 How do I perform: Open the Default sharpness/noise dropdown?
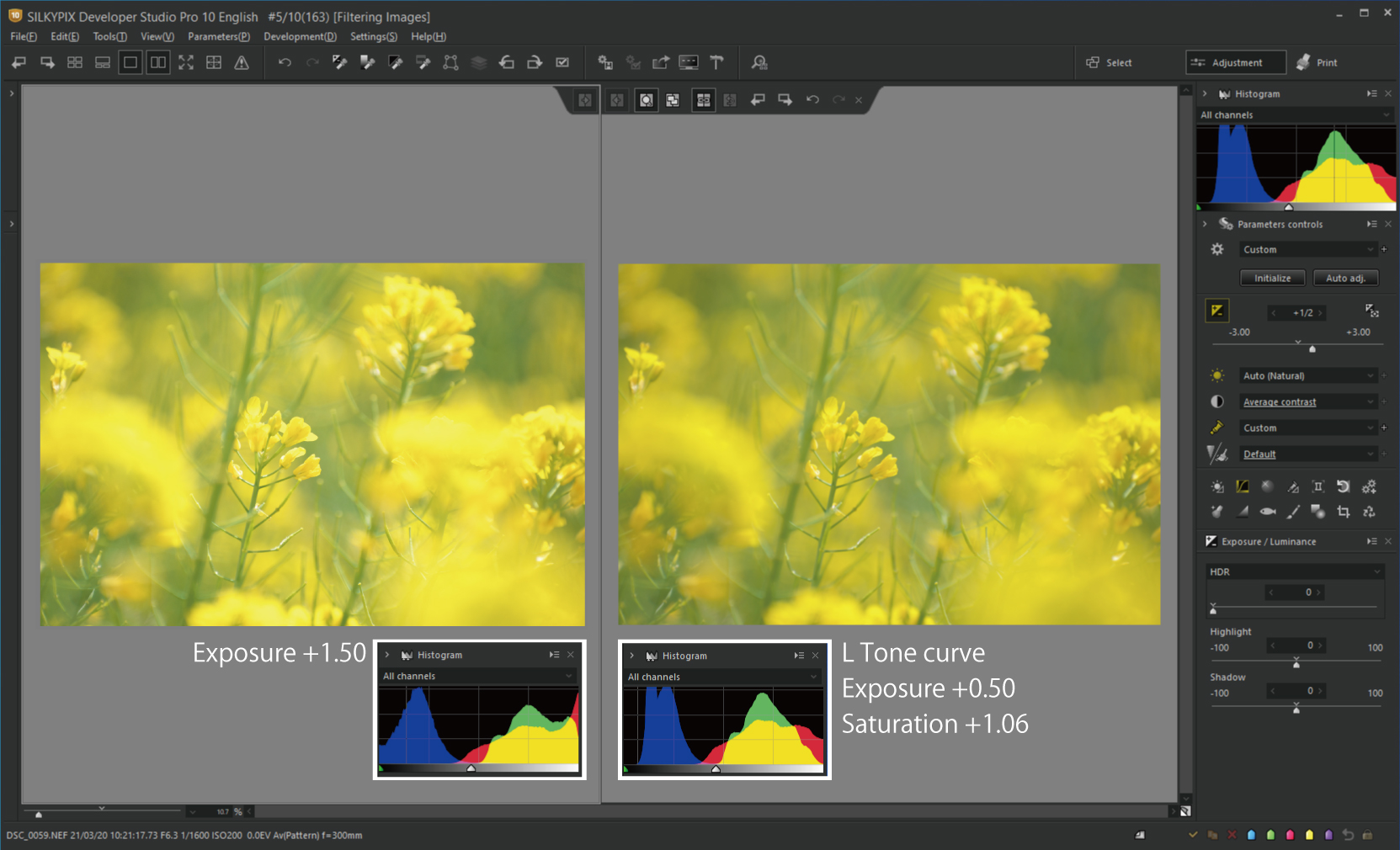[x=1308, y=454]
